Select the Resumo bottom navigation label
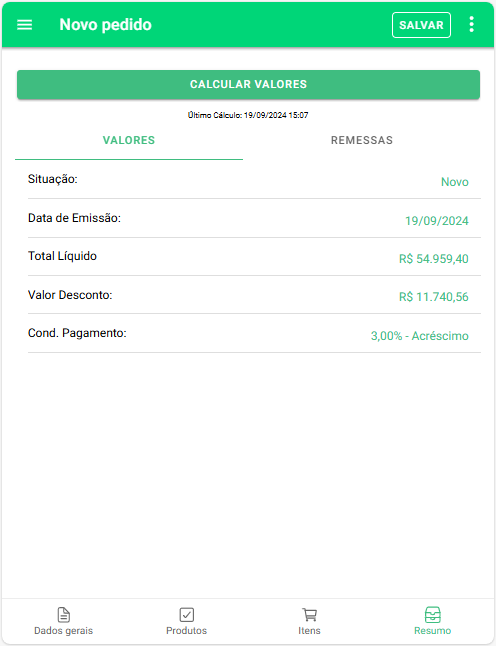Viewport: 496px width, 646px height. 433,631
